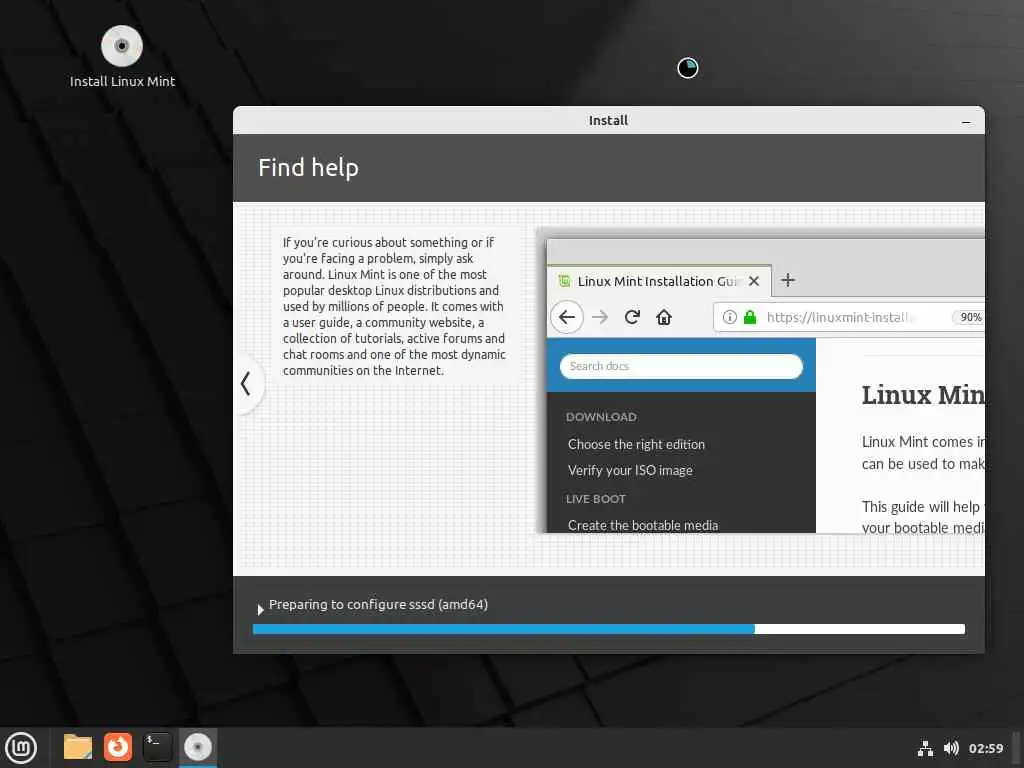Image resolution: width=1024 pixels, height=768 pixels.
Task: Open the Linux Mint start menu
Action: (21, 747)
